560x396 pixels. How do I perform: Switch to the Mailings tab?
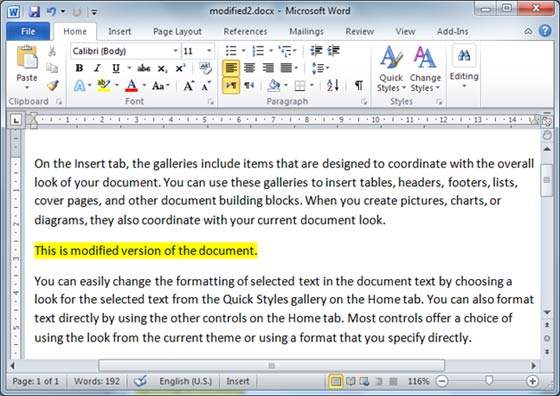[306, 31]
